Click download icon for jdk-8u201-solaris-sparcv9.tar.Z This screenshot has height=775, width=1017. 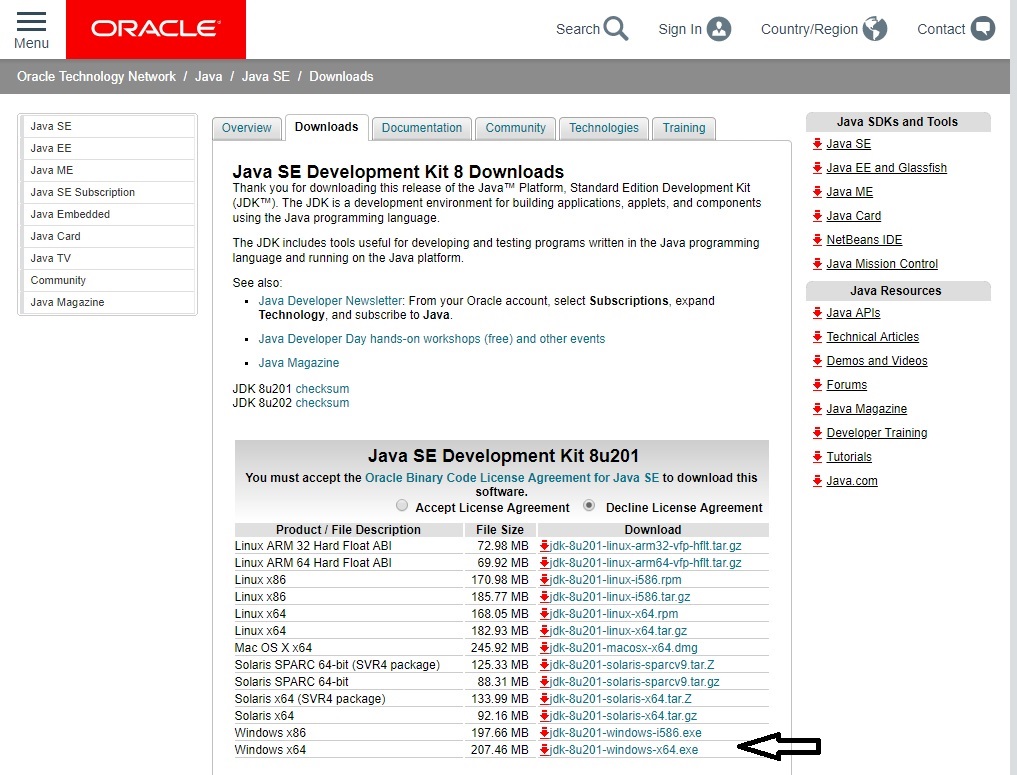tap(545, 665)
